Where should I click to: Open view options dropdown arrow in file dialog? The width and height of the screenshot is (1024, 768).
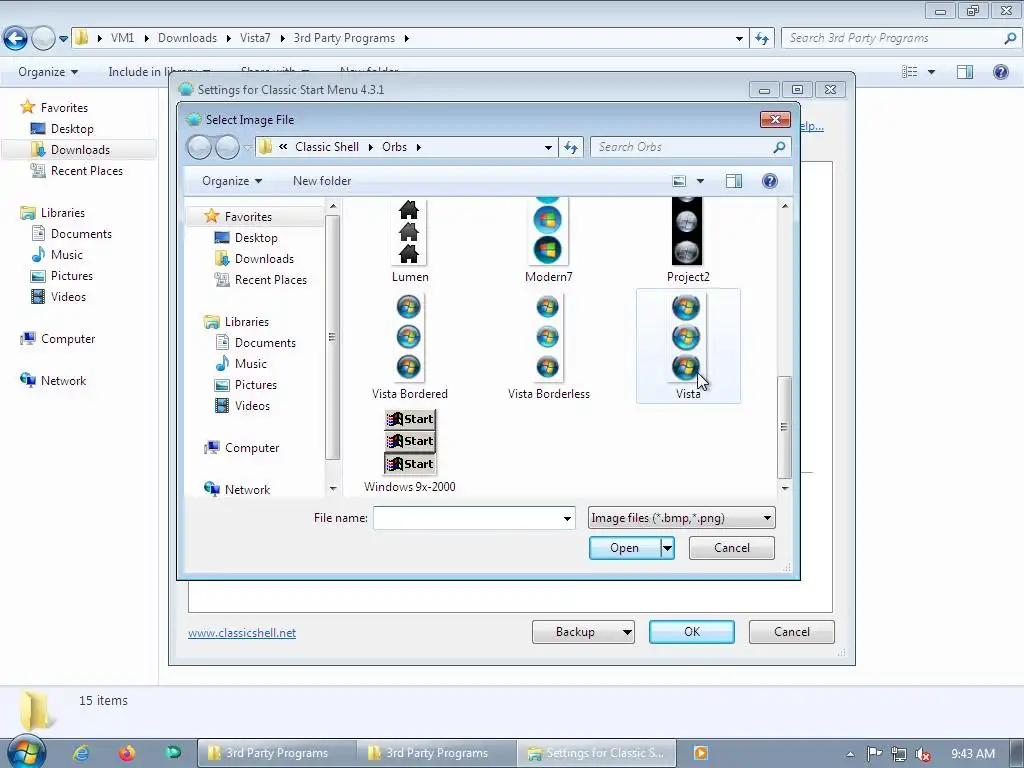(x=700, y=181)
